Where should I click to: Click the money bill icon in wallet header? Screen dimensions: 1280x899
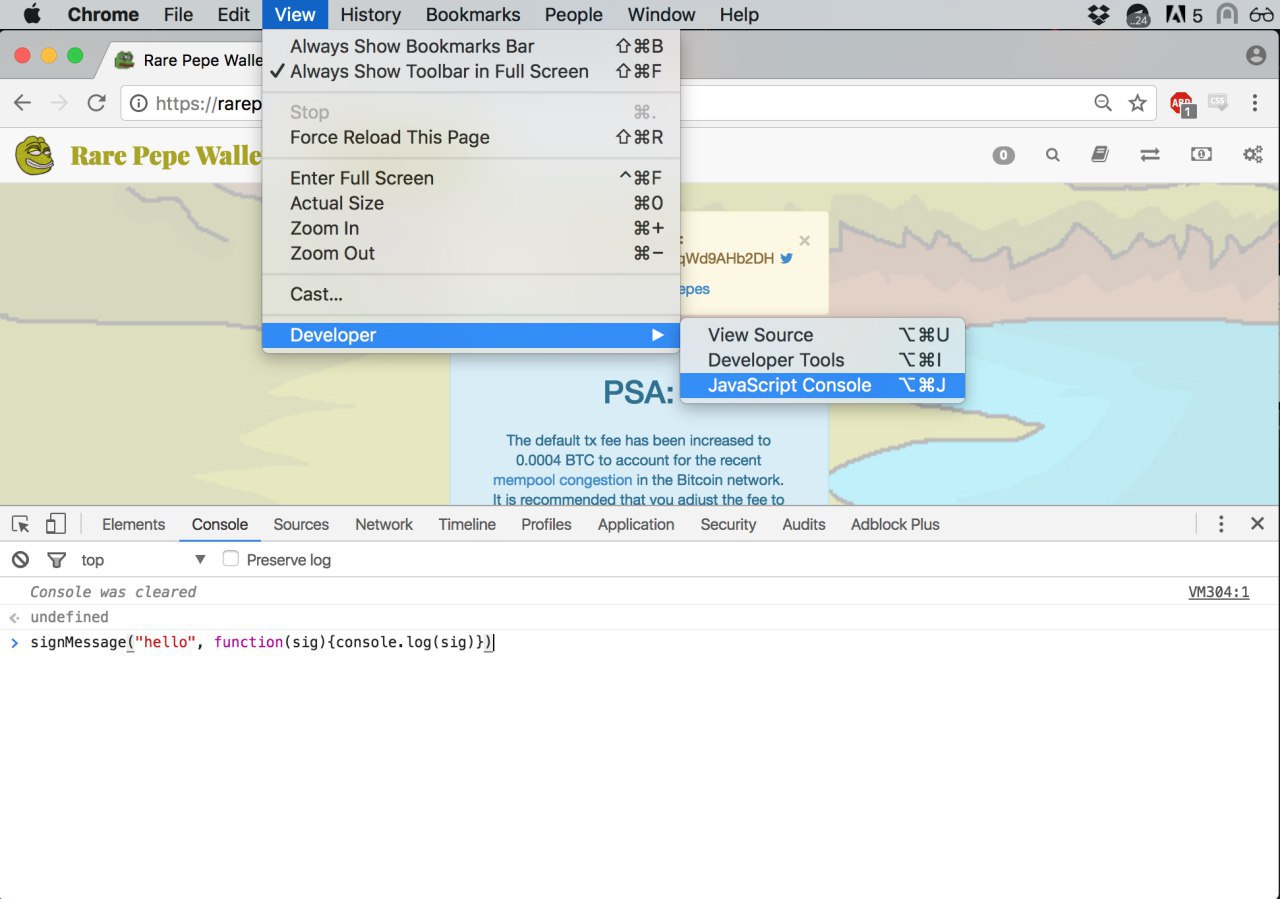[1201, 155]
